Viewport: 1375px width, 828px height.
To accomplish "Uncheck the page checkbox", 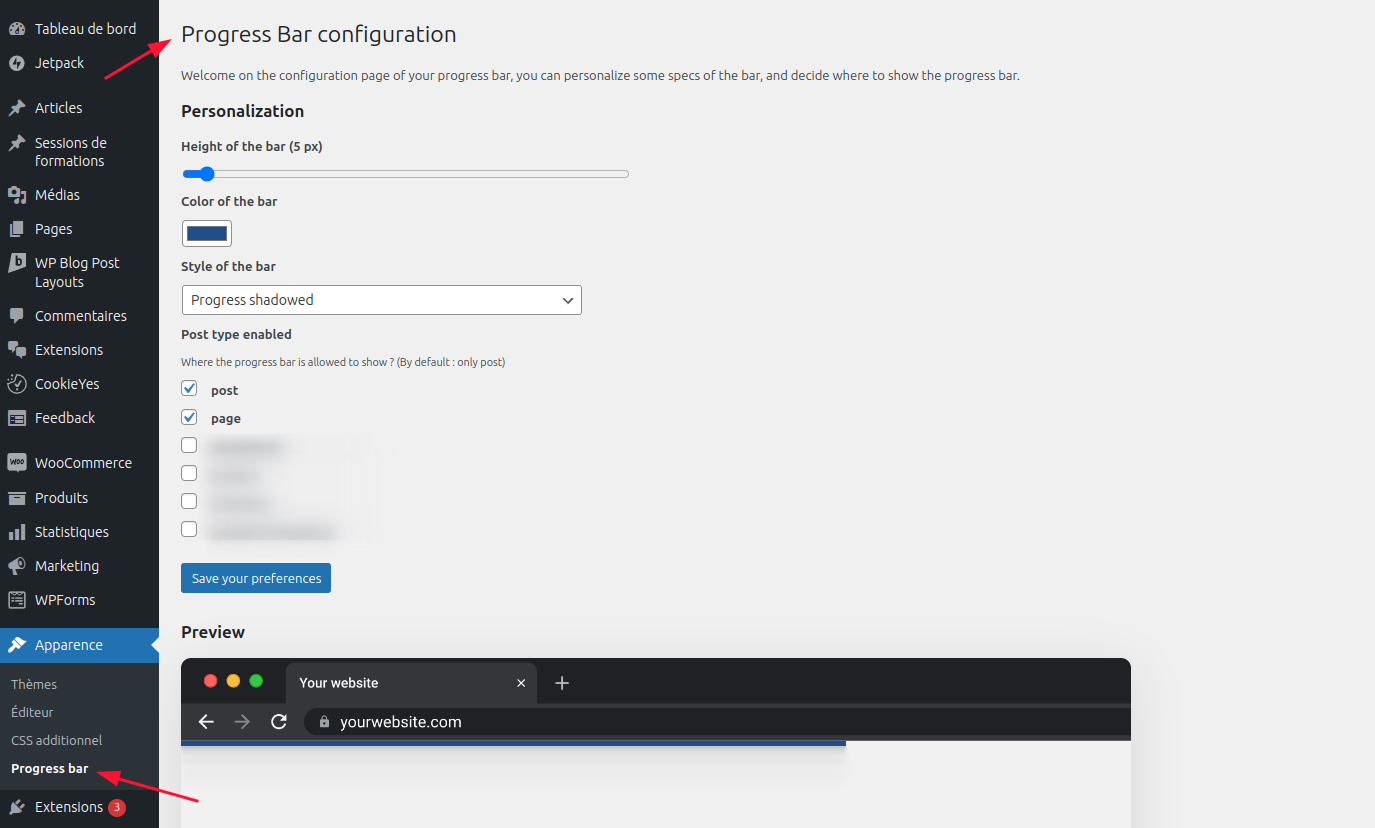I will pos(189,417).
